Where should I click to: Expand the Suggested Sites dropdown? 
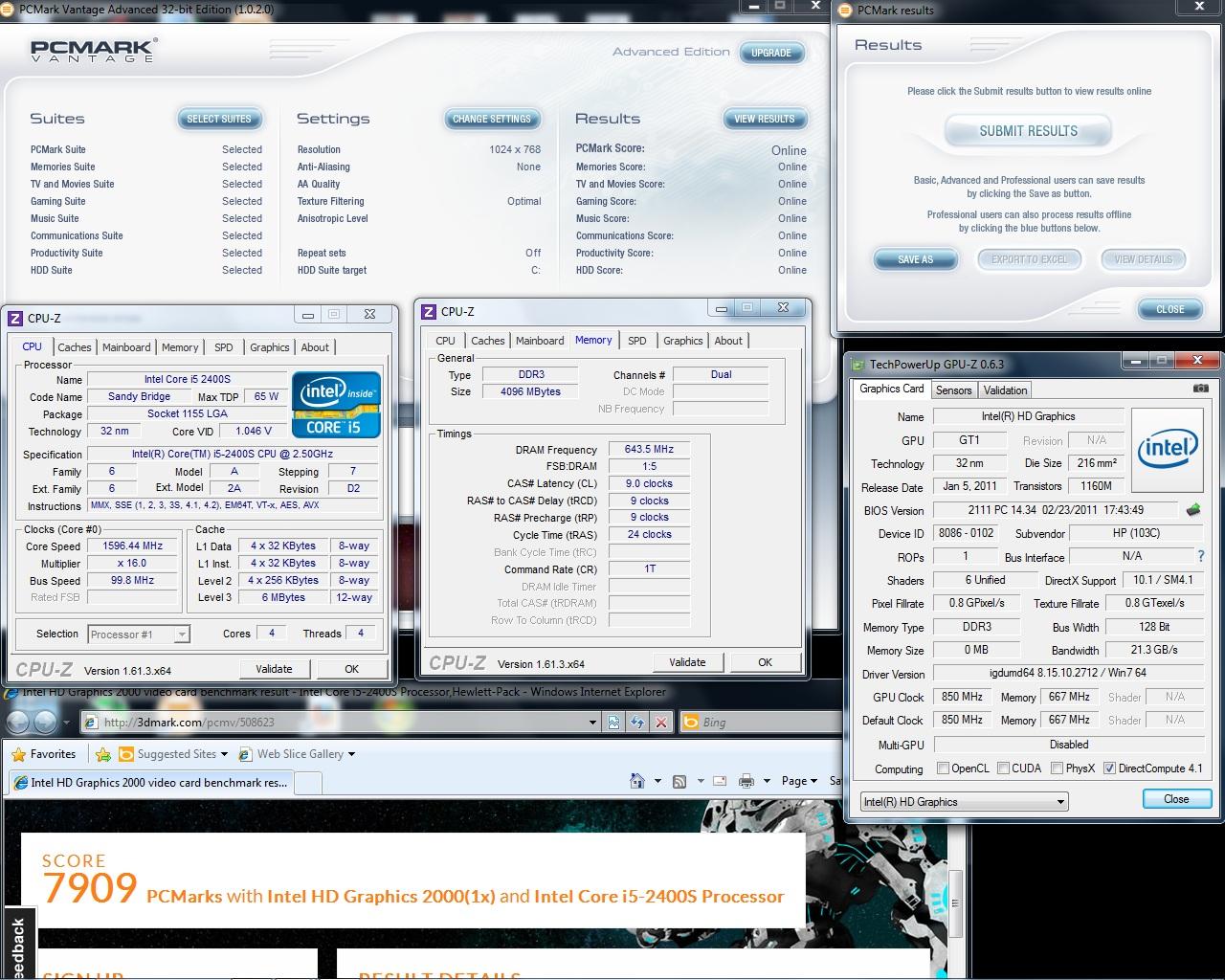[x=224, y=754]
